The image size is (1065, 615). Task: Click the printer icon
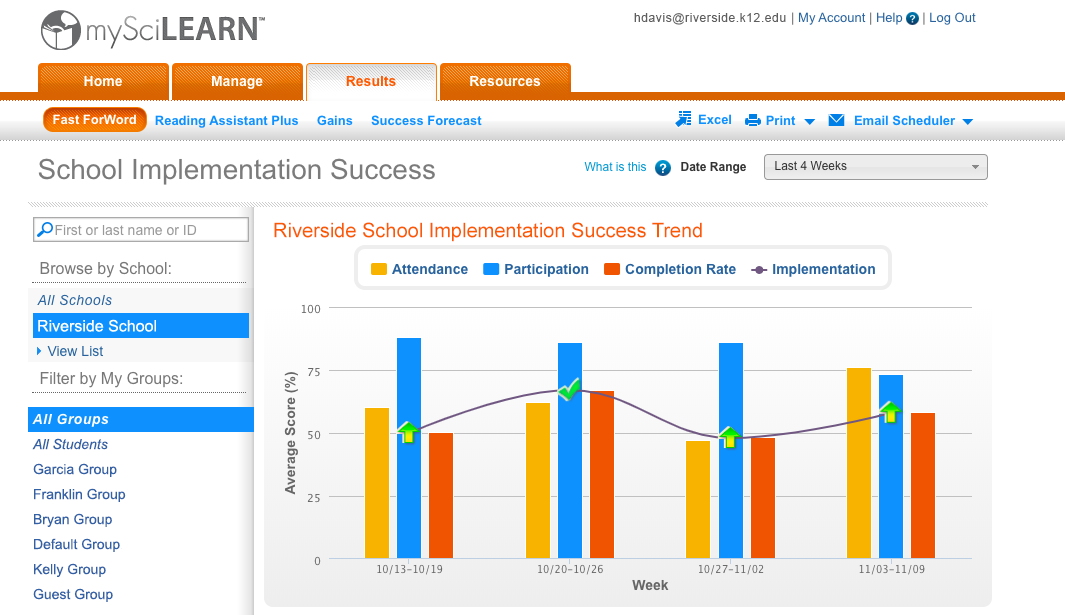coord(753,121)
